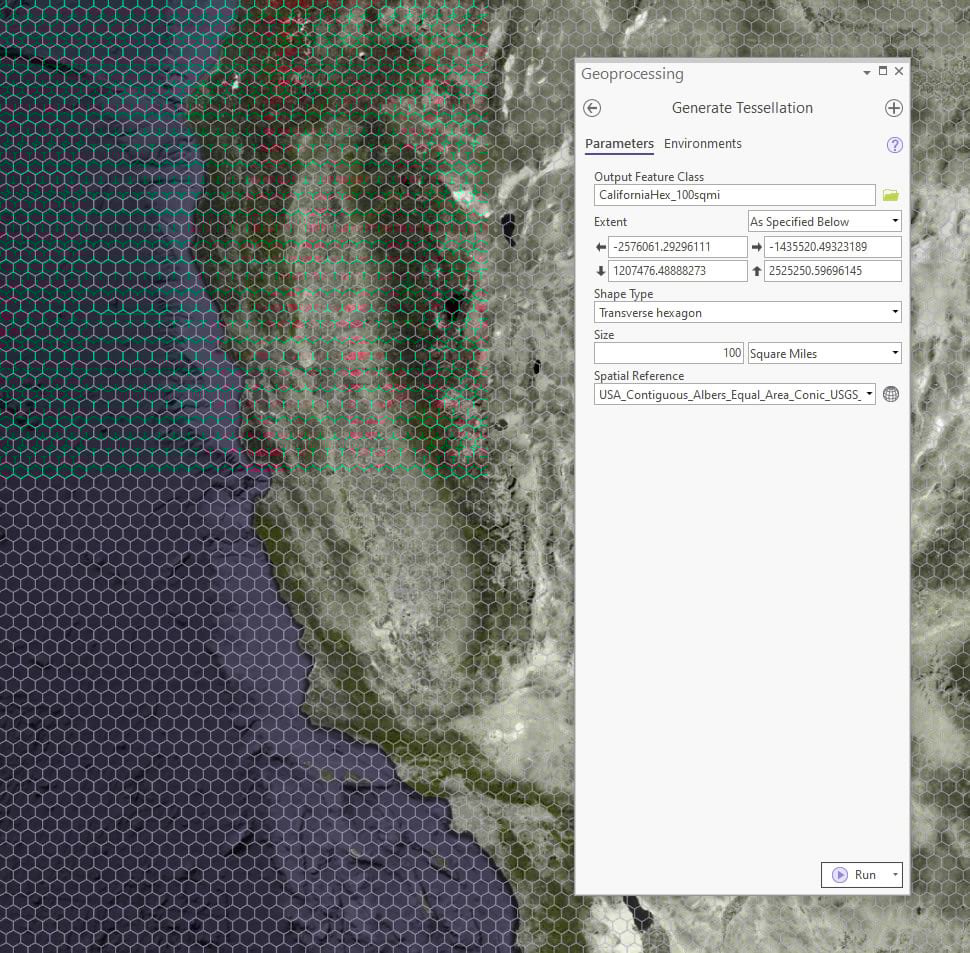Screen dimensions: 970x953
Task: Click the Generate Tessellation title text
Action: [742, 108]
